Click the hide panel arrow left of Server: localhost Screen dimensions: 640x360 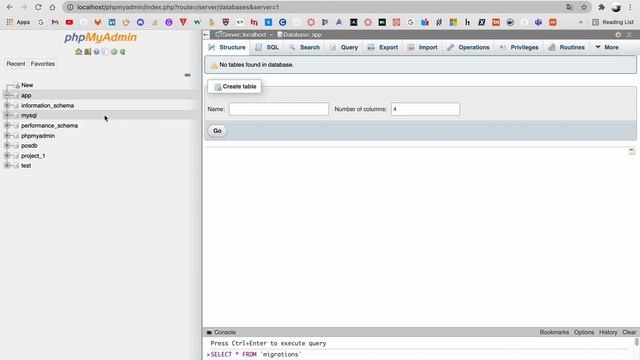click(x=206, y=35)
